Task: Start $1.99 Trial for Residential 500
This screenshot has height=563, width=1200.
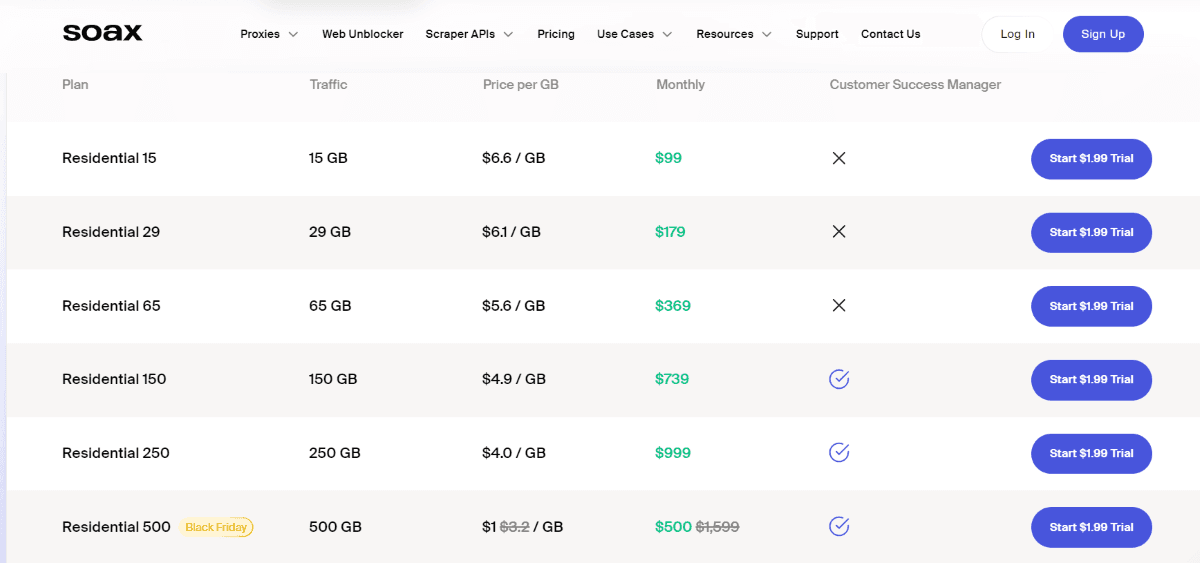Action: point(1091,527)
